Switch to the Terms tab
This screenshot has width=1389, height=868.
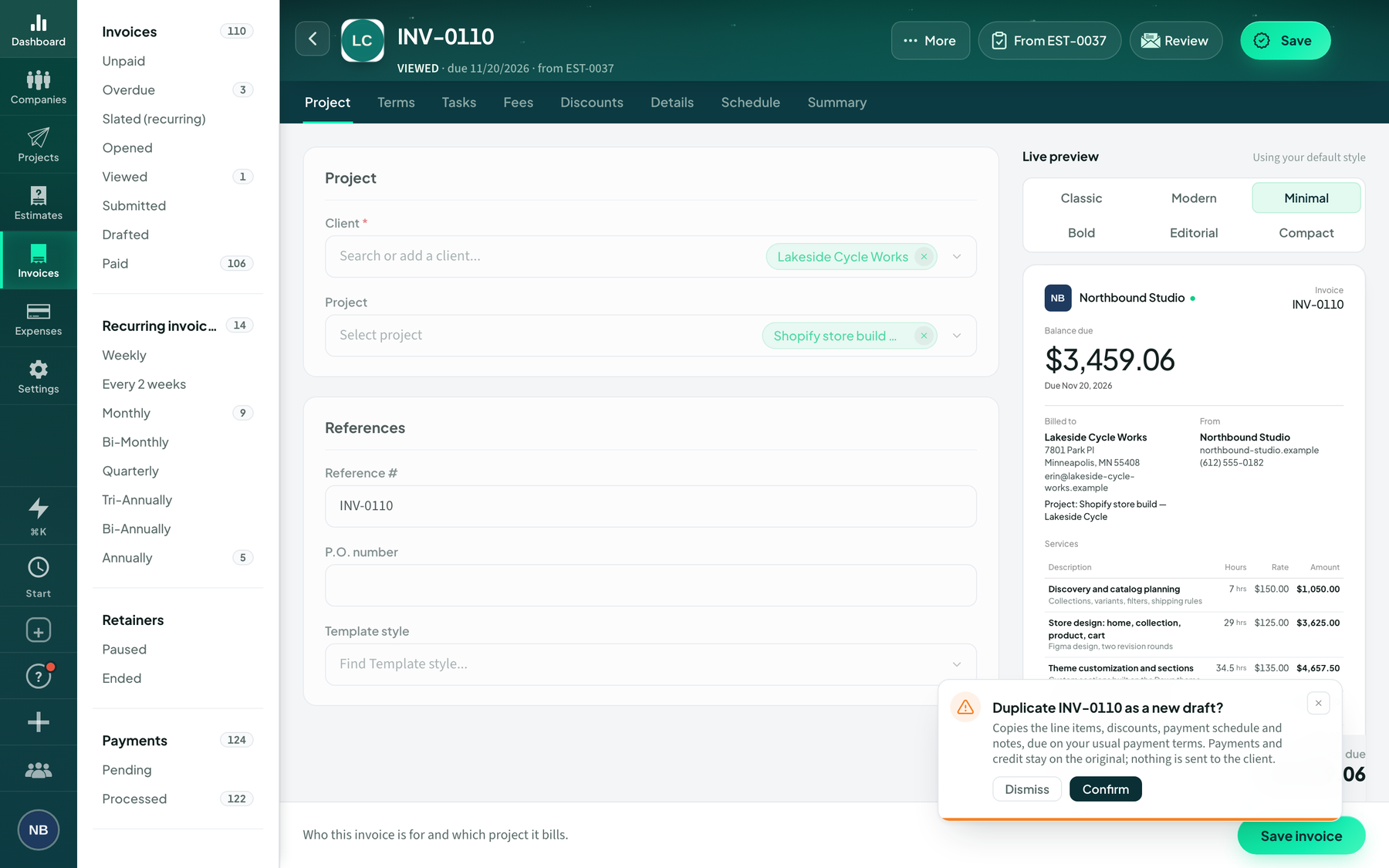pyautogui.click(x=396, y=103)
